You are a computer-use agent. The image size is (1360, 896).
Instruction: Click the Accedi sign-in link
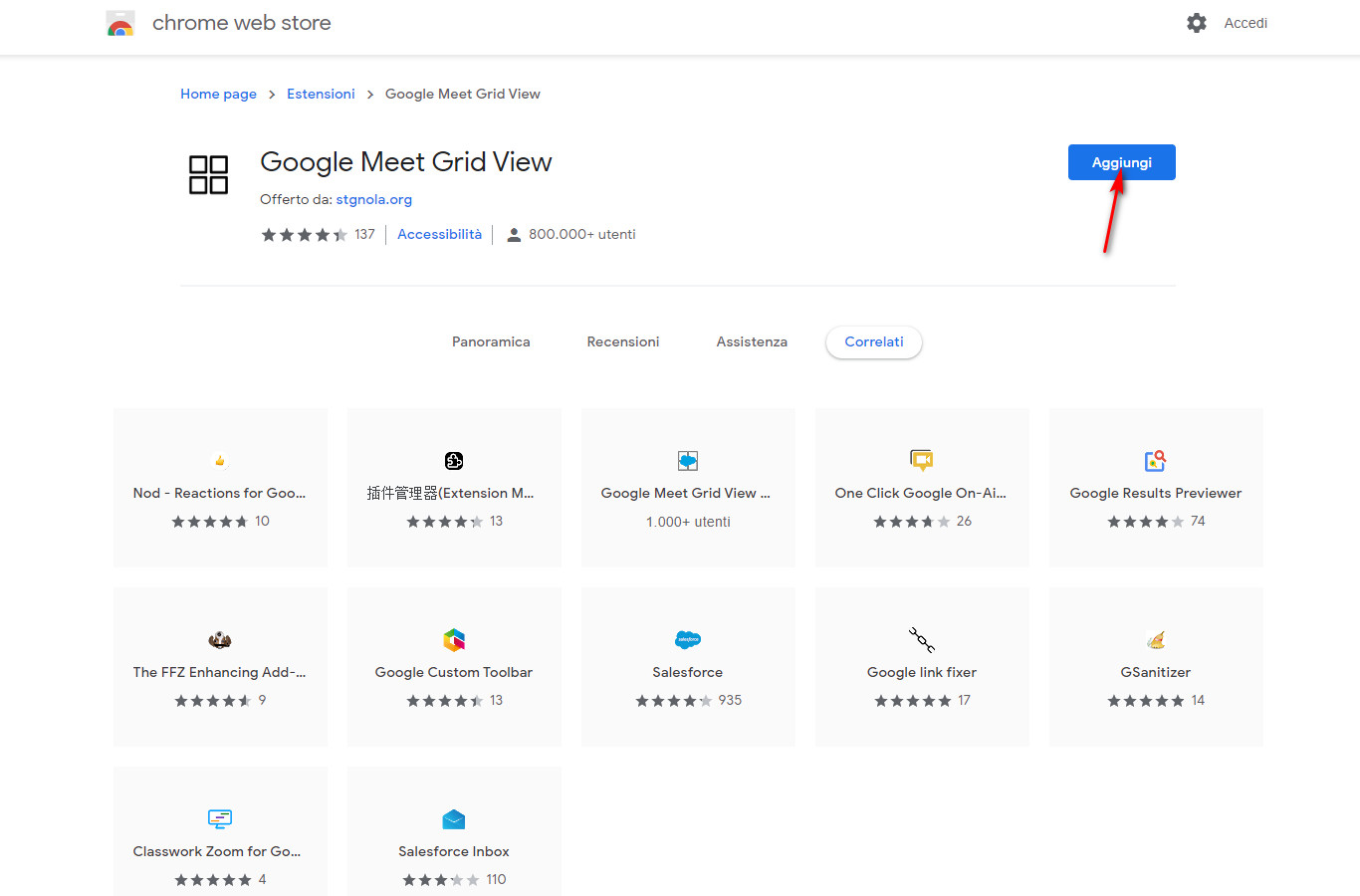1246,23
